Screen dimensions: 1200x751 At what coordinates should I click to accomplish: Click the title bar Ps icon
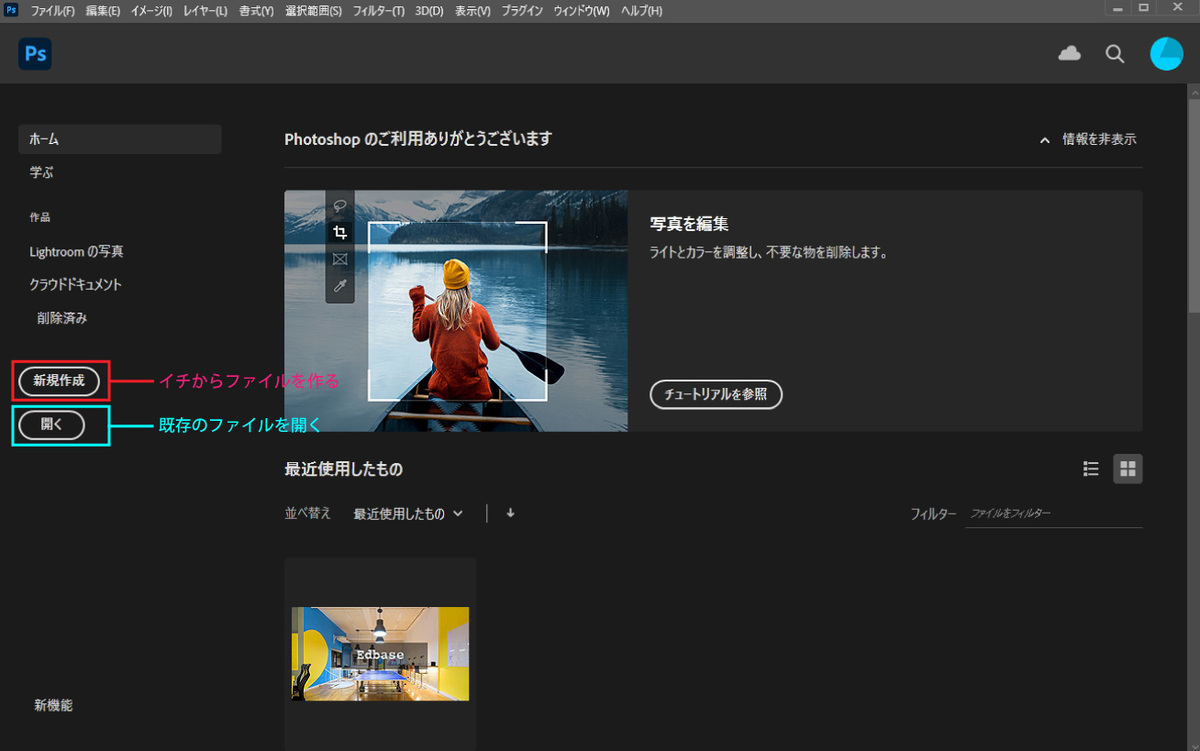tap(12, 10)
